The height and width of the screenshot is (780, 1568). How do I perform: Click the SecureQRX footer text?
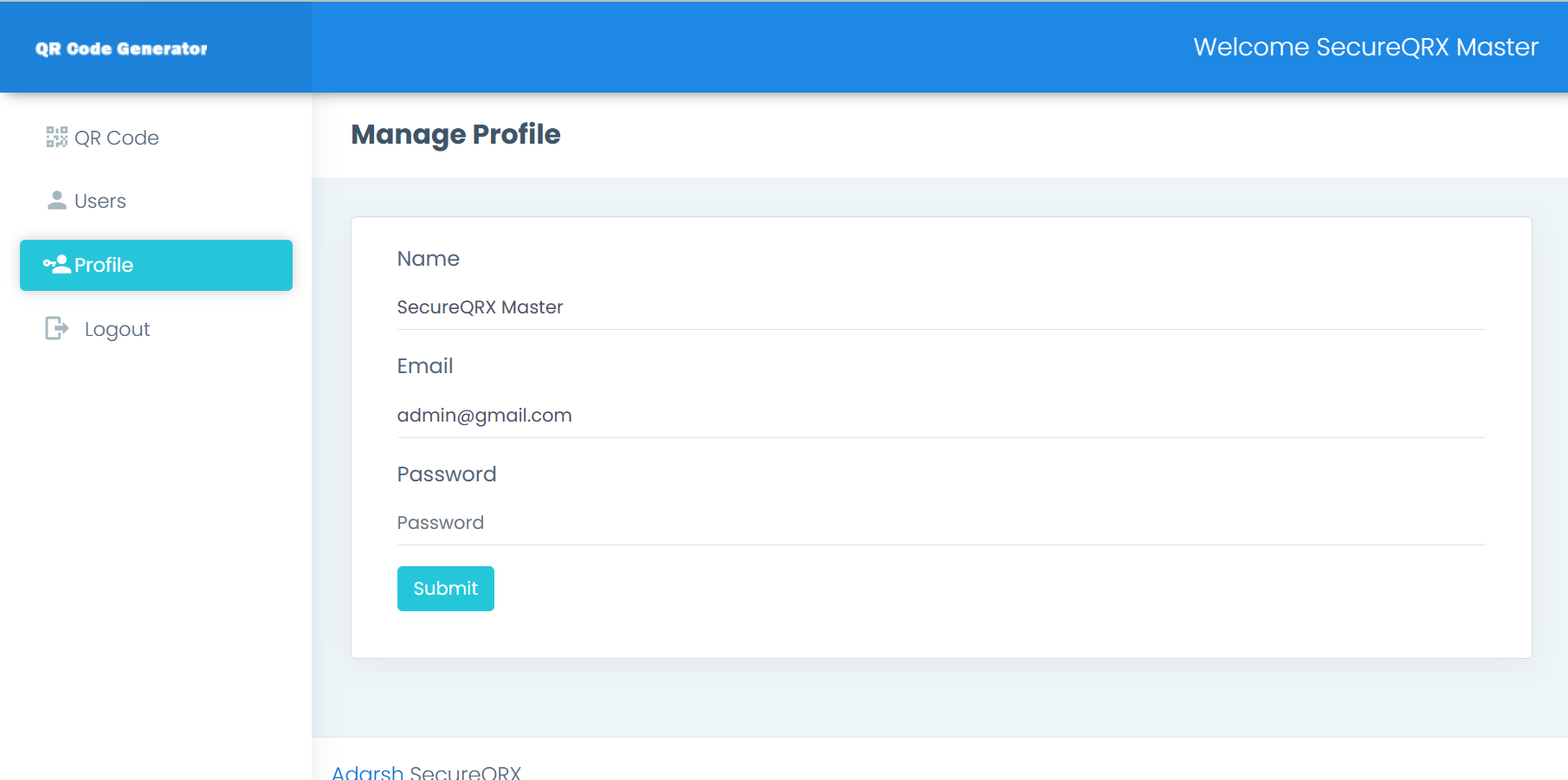[466, 770]
